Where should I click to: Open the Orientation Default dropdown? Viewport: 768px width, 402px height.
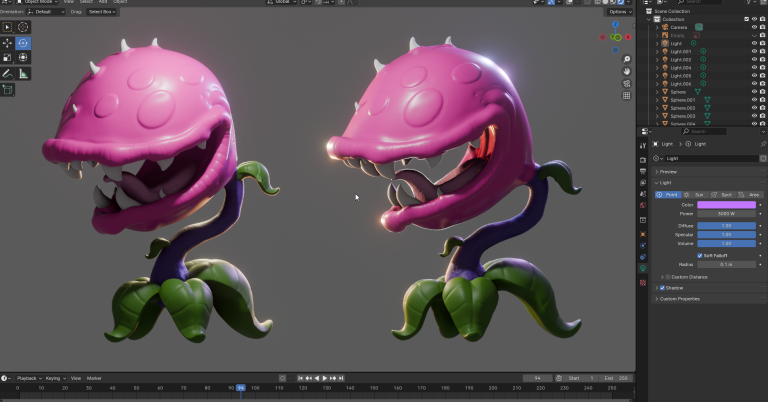(x=46, y=12)
